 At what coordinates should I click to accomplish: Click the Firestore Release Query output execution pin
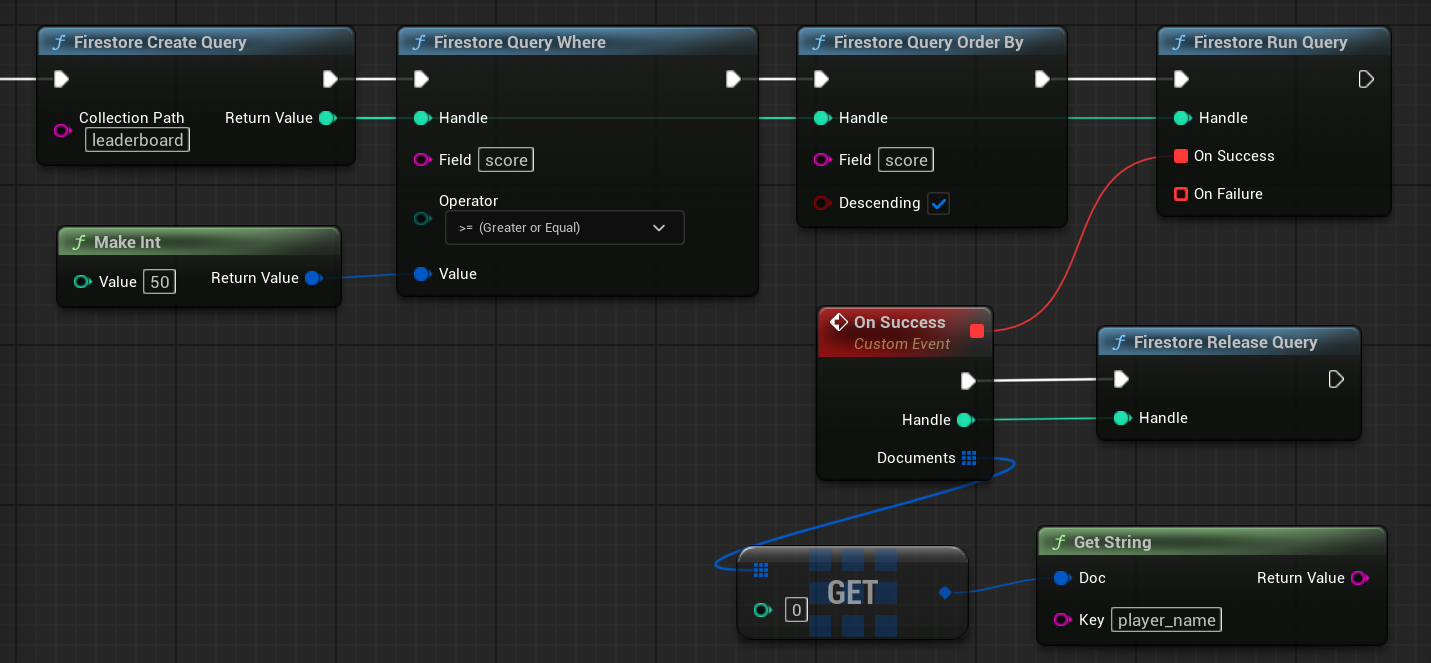1336,379
